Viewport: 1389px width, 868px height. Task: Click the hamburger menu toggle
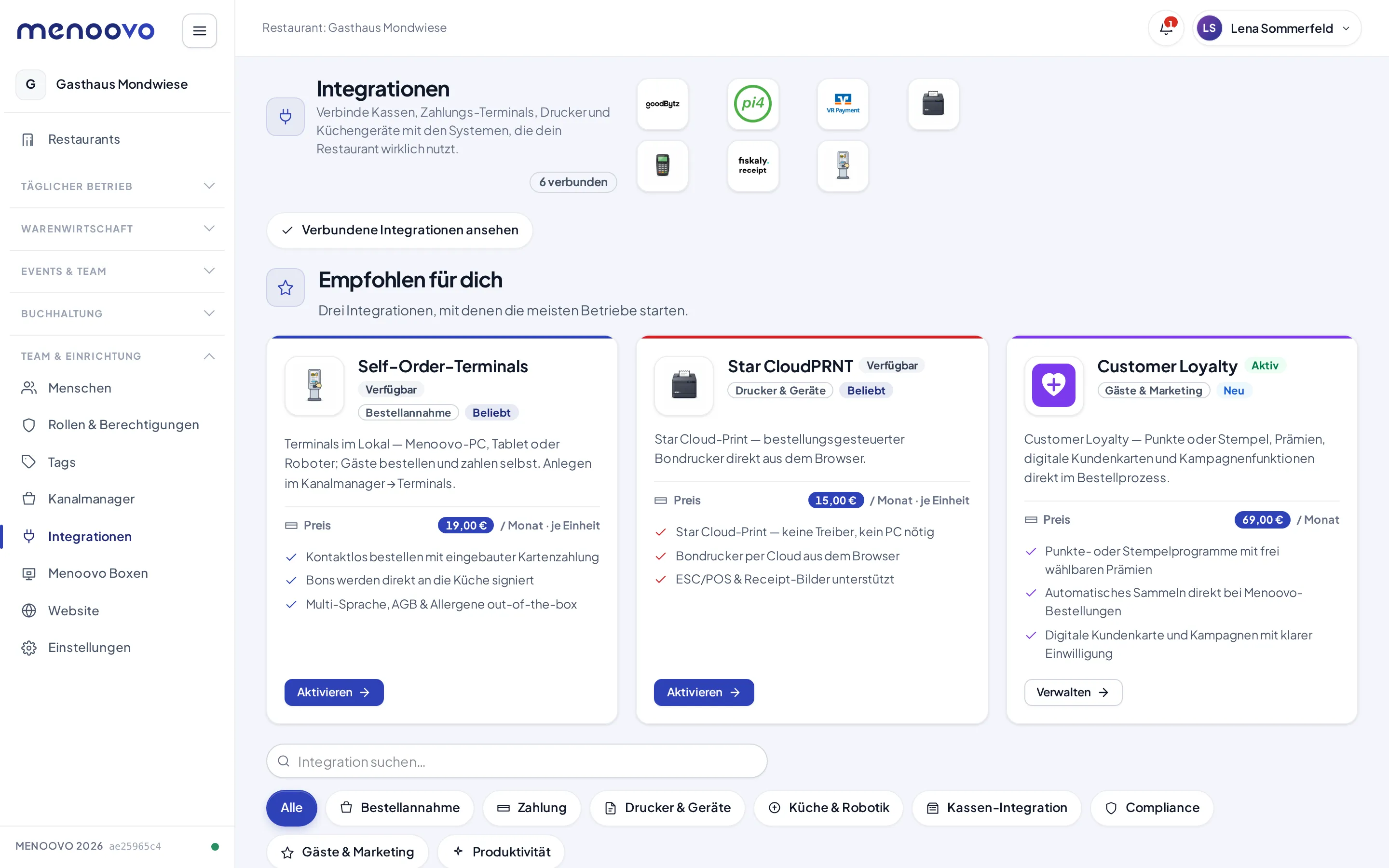(x=199, y=31)
